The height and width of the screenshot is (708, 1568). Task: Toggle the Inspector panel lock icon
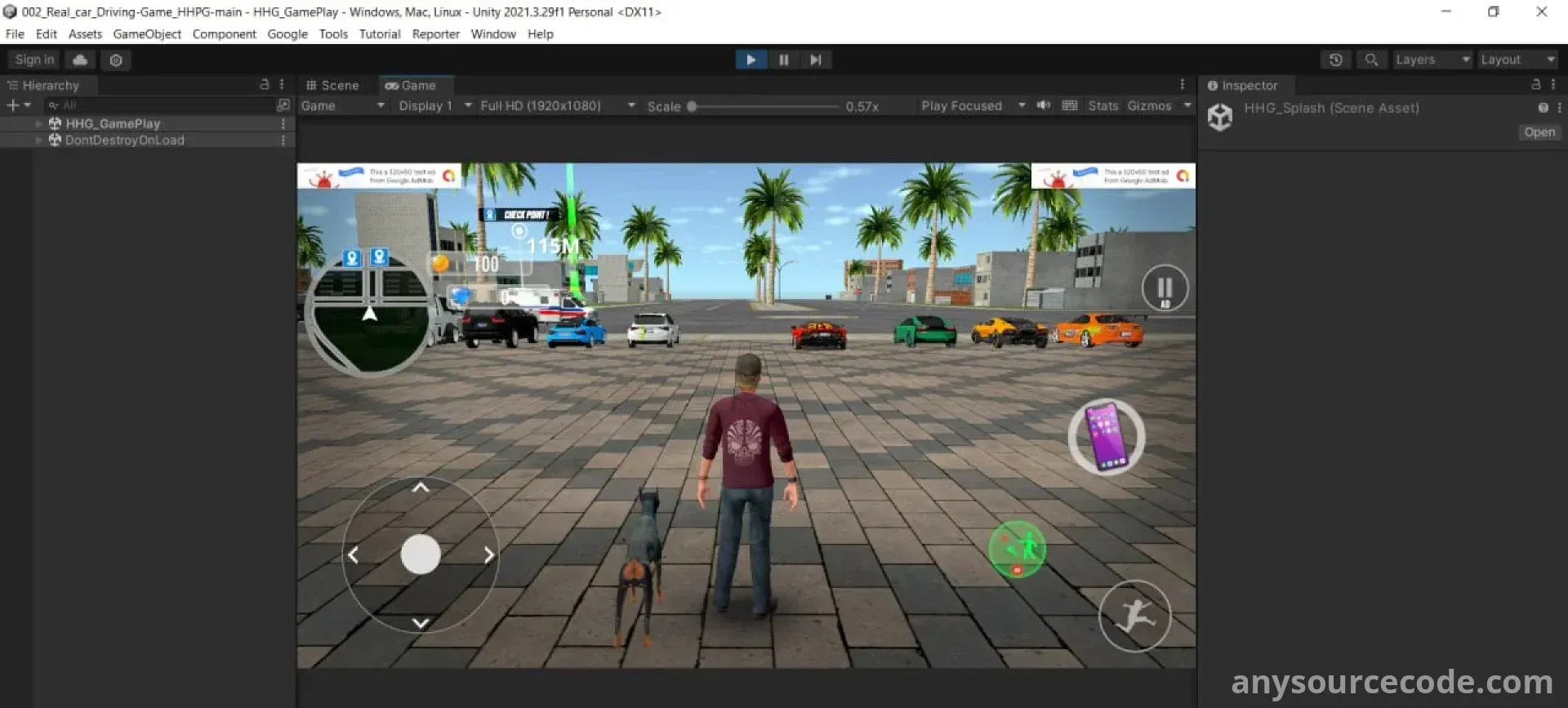[x=1535, y=85]
